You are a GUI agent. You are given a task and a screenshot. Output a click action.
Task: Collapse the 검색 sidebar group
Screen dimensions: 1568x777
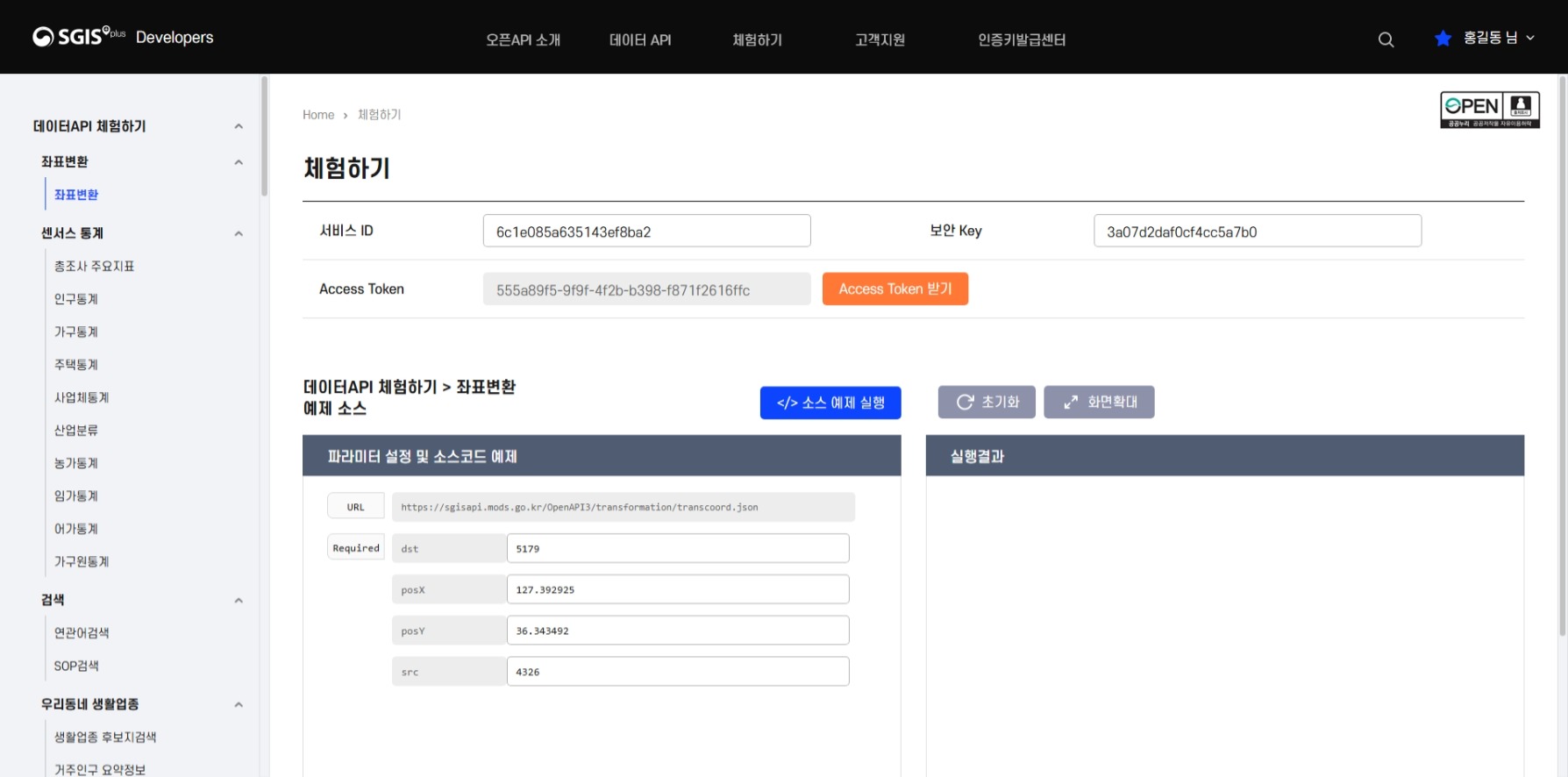[x=239, y=600]
